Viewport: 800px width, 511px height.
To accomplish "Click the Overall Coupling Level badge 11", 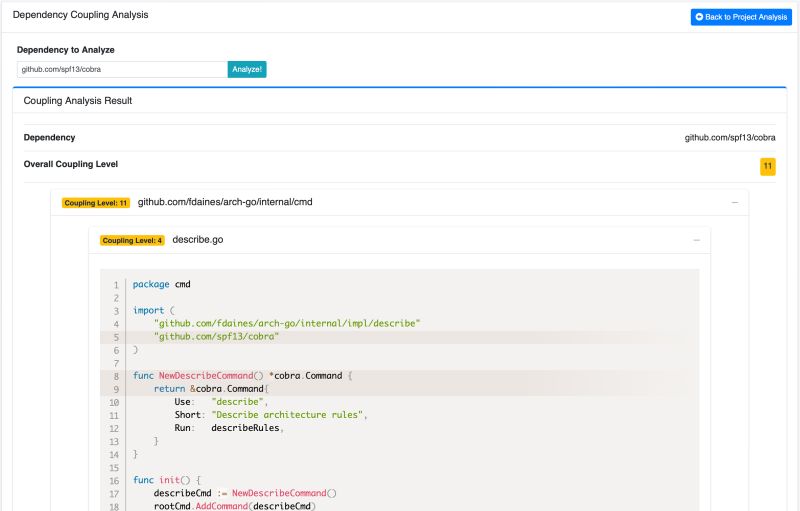I will tap(767, 166).
